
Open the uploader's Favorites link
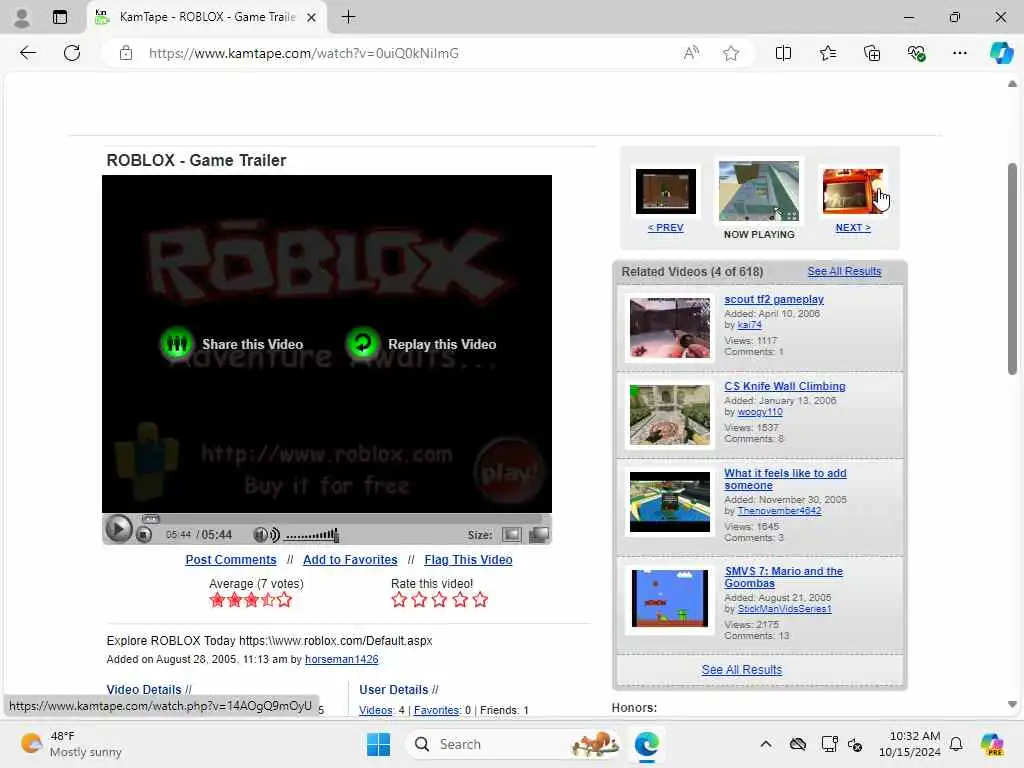point(436,710)
